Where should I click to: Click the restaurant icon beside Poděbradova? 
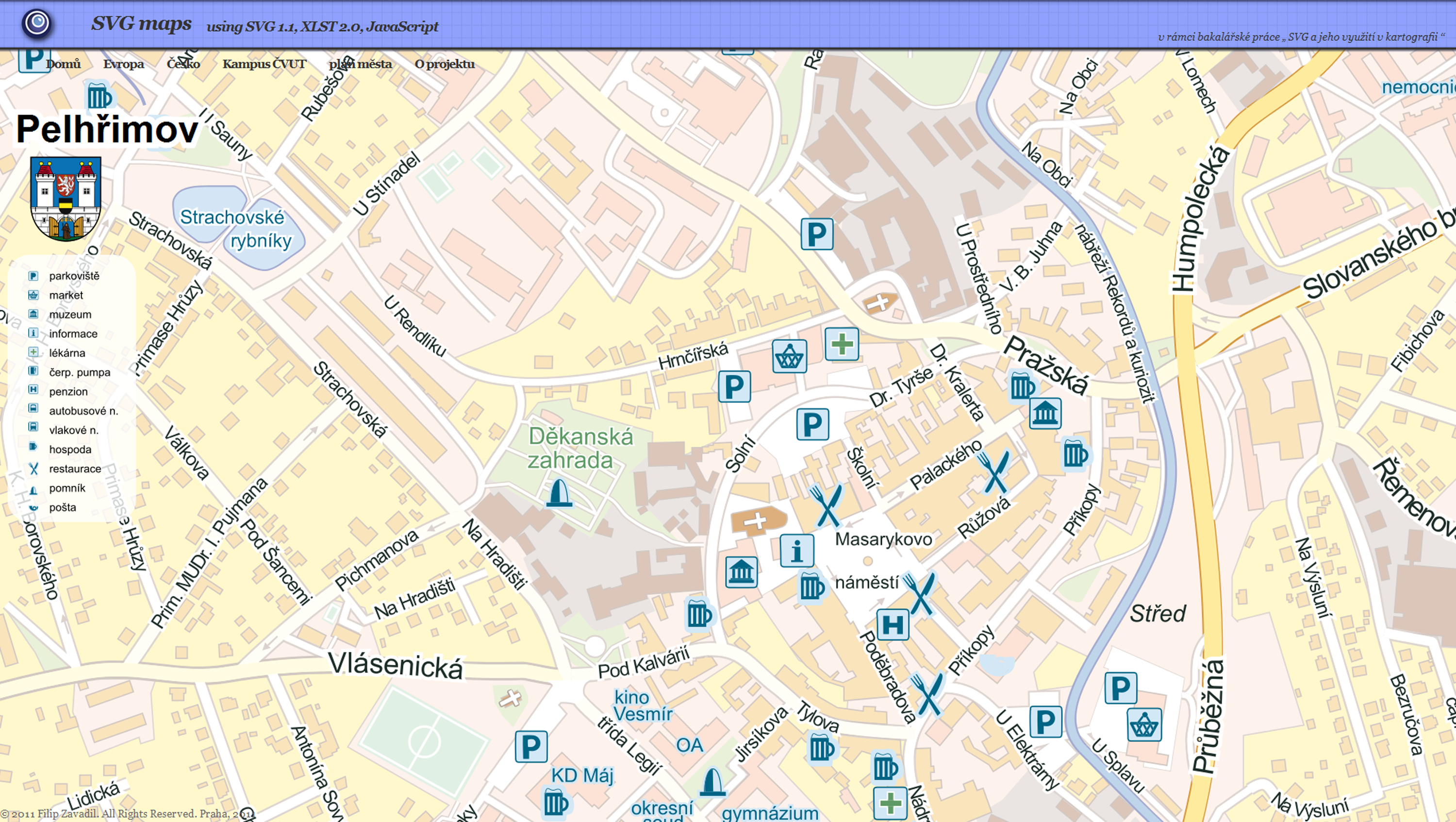[927, 694]
